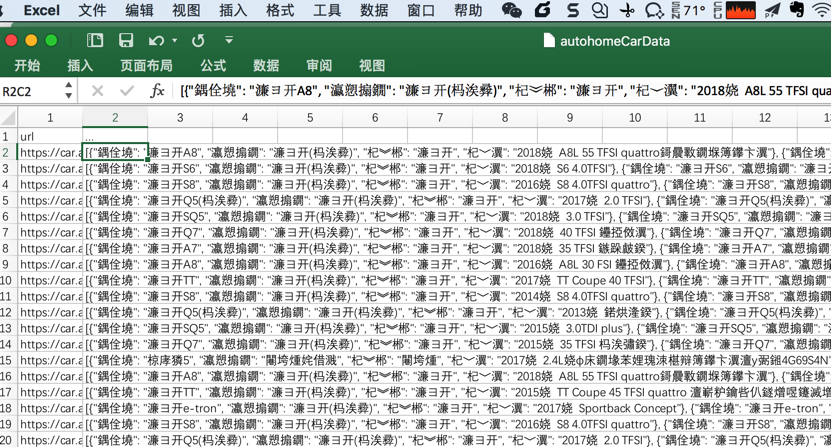Click the https://car.a cell in row 2

click(x=50, y=153)
